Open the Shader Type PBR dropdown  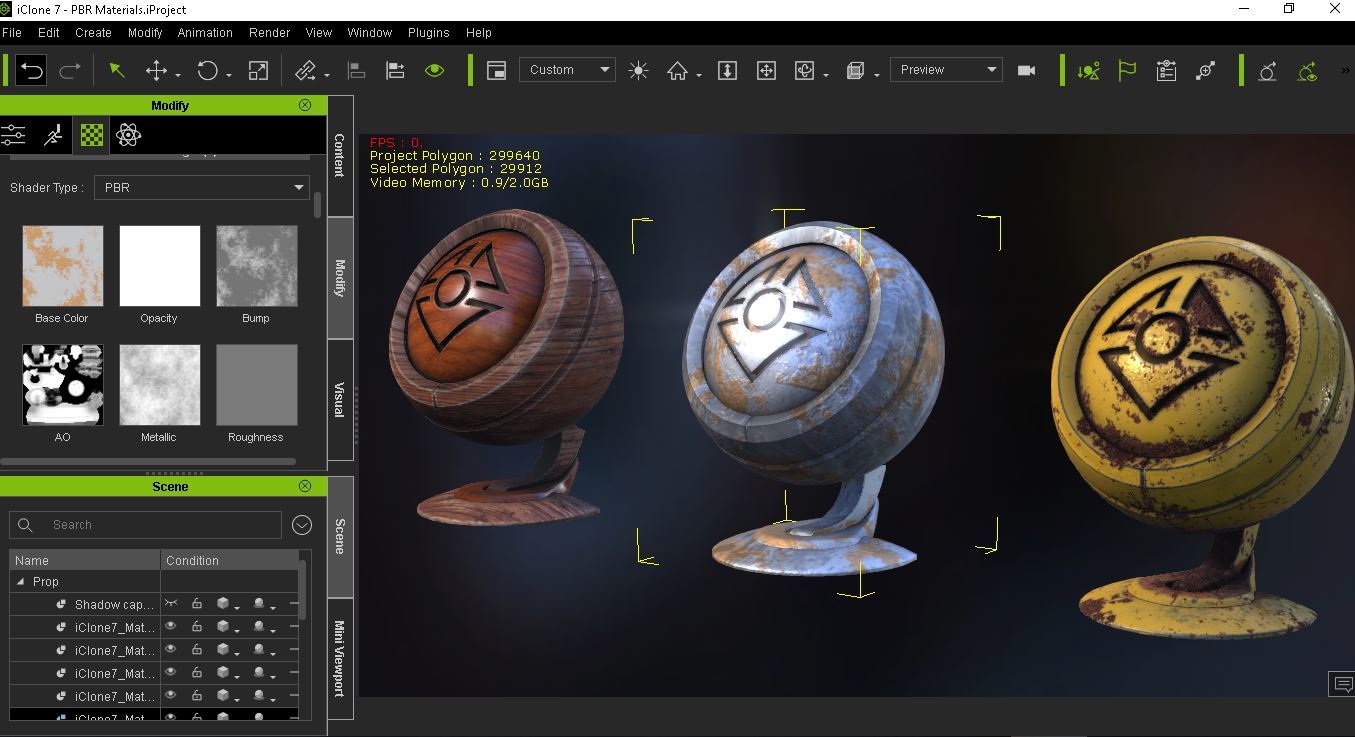point(201,187)
